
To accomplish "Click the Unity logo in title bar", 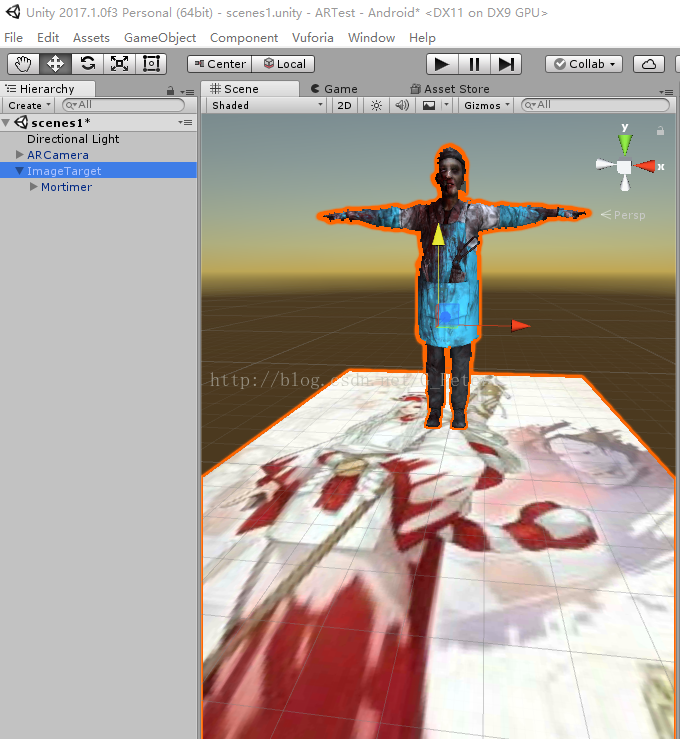I will [13, 12].
